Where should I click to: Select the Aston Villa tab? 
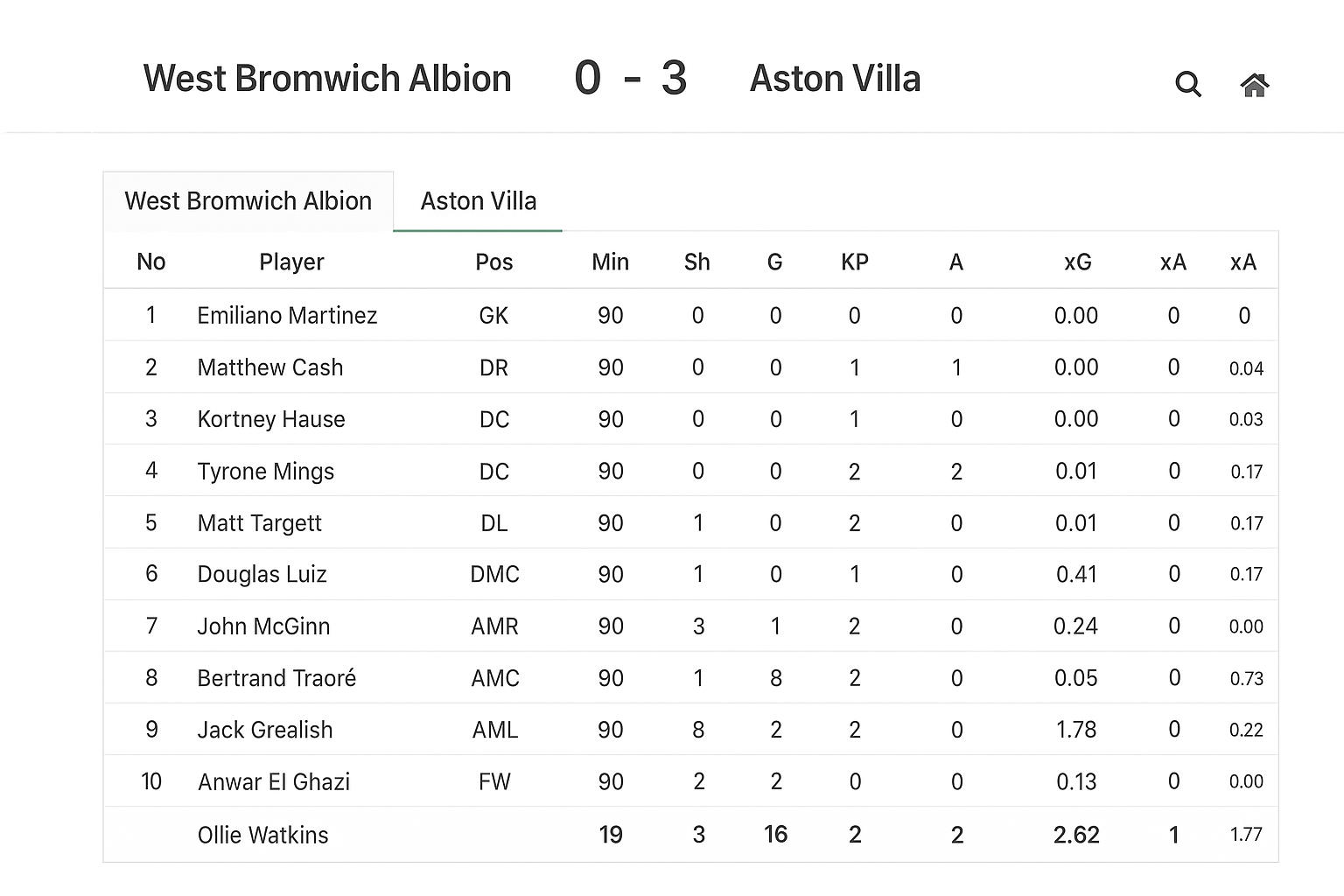478,201
